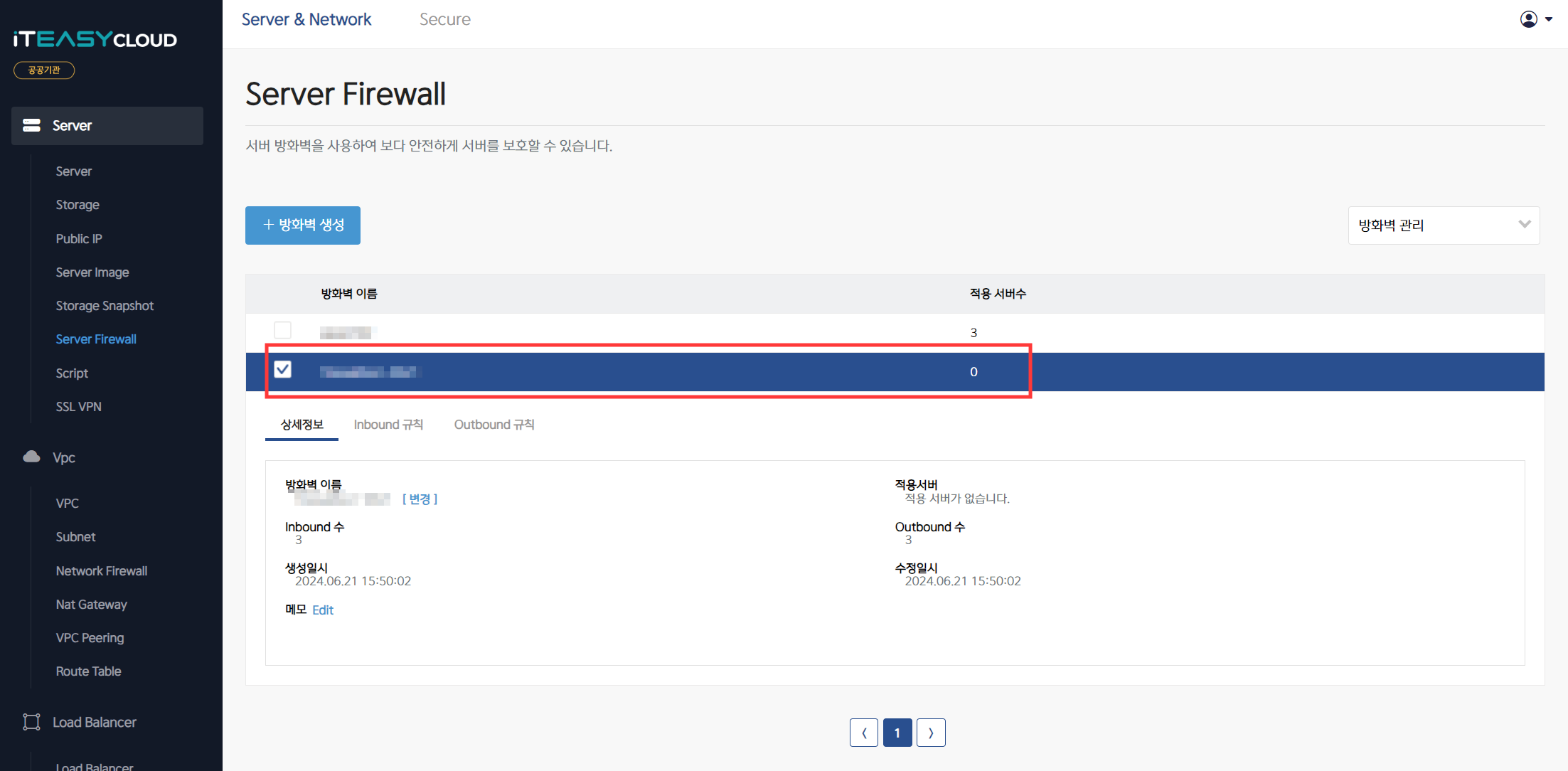Open VPC in the sidebar
Screen dimensions: 1568x771
(68, 504)
